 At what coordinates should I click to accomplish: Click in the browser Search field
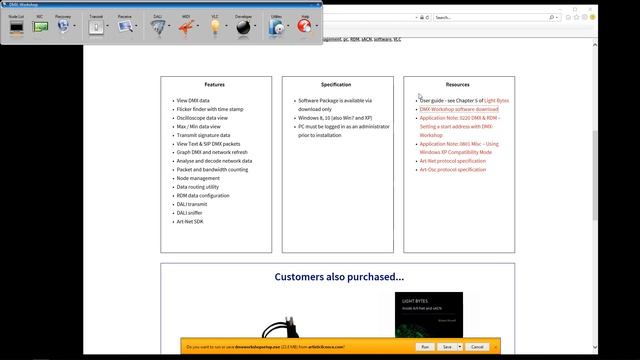tap(491, 18)
